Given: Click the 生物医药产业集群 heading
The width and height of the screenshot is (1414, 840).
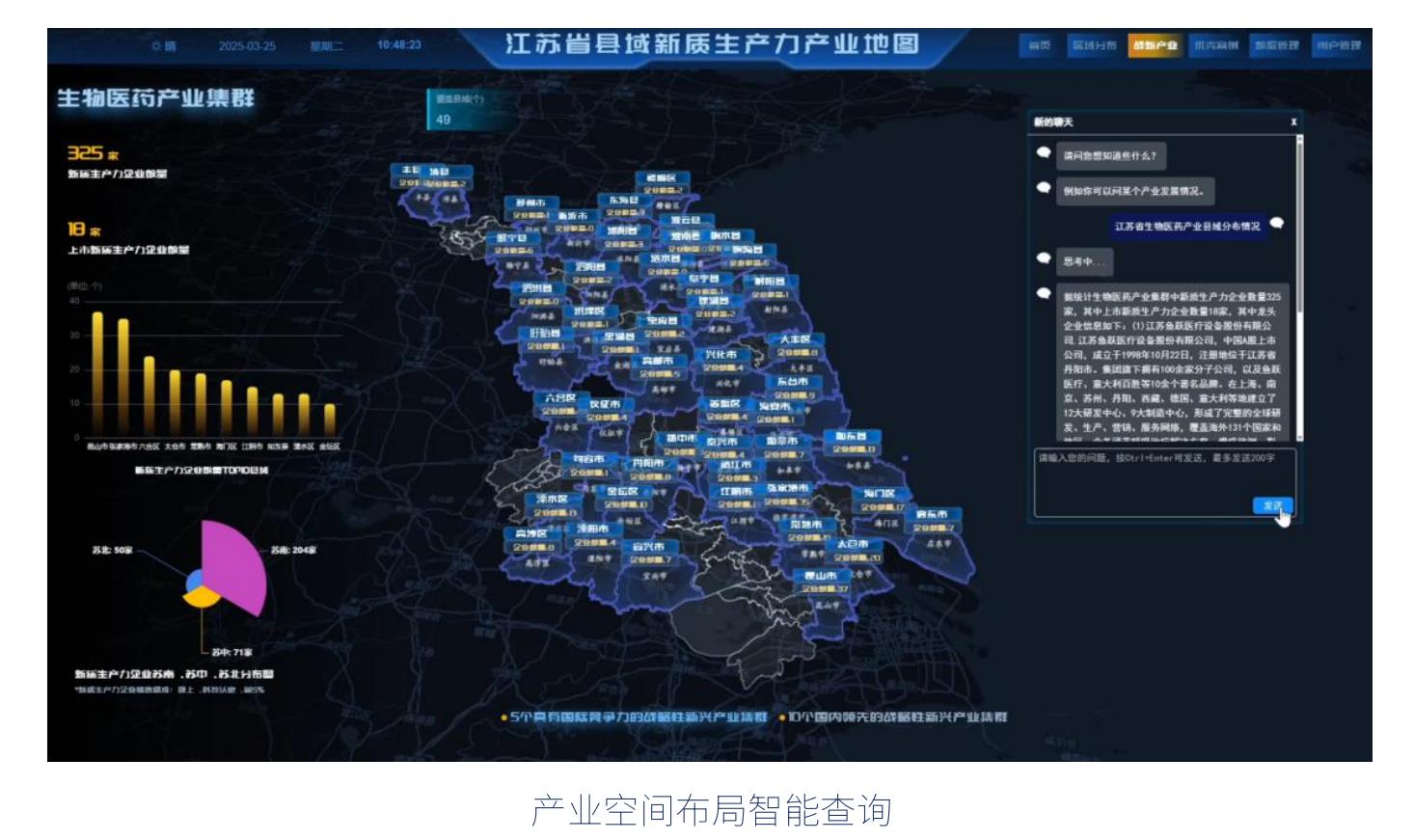Looking at the screenshot, I should pyautogui.click(x=155, y=97).
